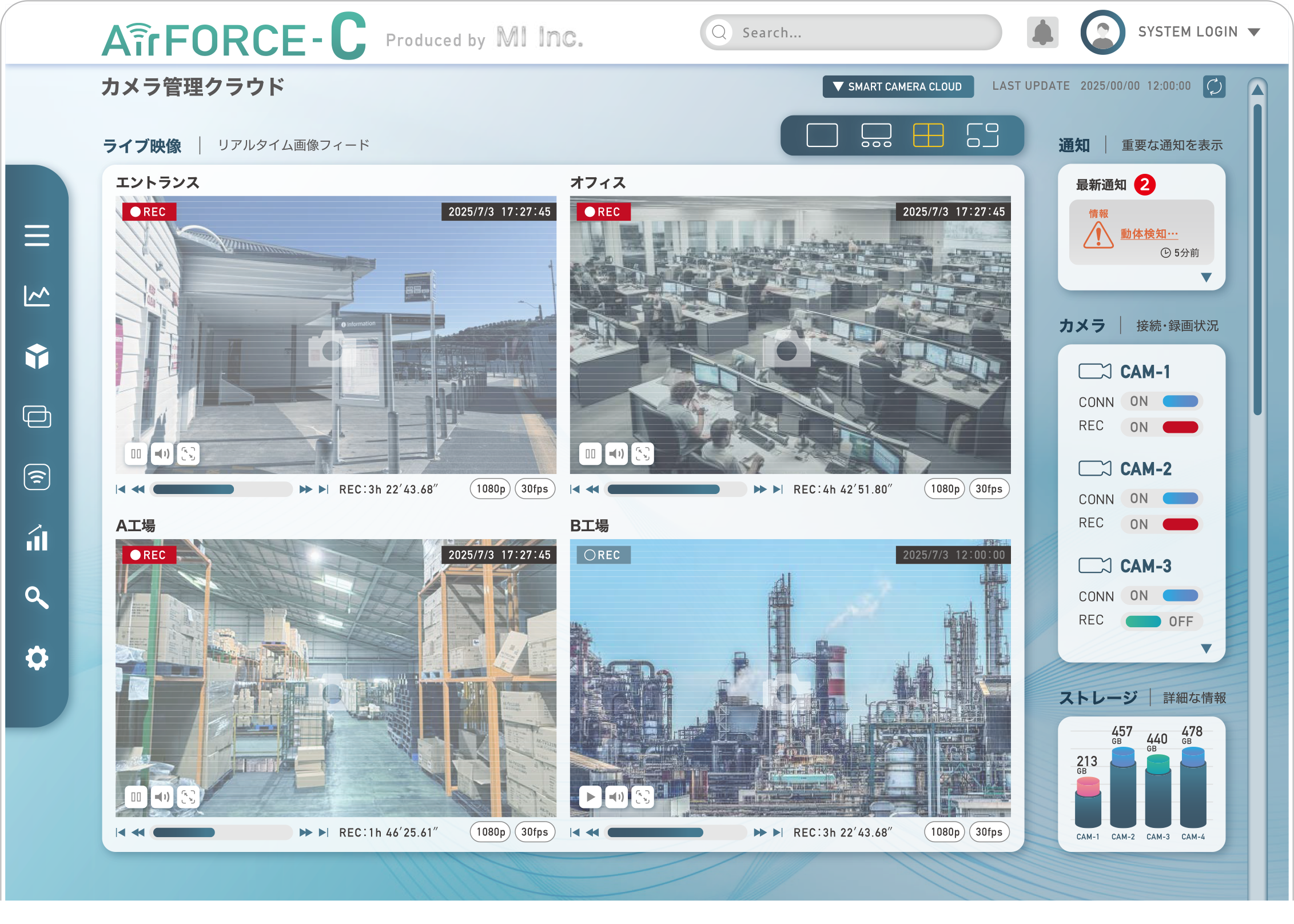Open the Wi-Fi network sidebar icon
This screenshot has width=1294, height=924.
click(37, 477)
